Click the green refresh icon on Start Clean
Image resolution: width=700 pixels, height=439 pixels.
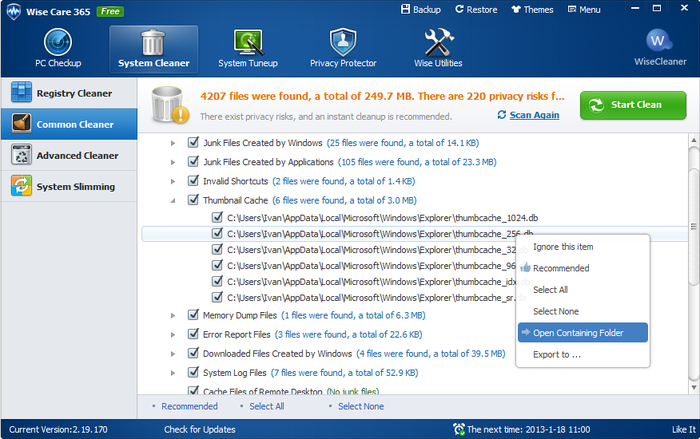pos(596,105)
